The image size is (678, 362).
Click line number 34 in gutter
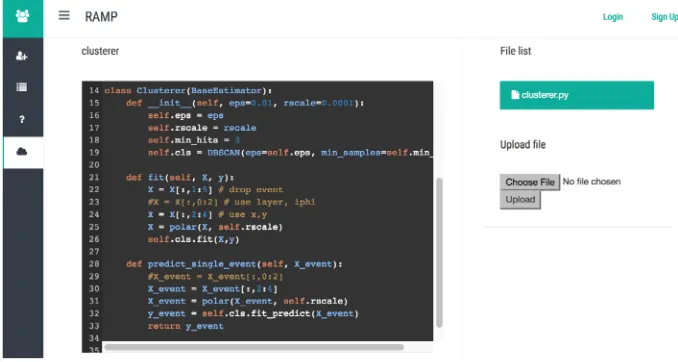[94, 338]
